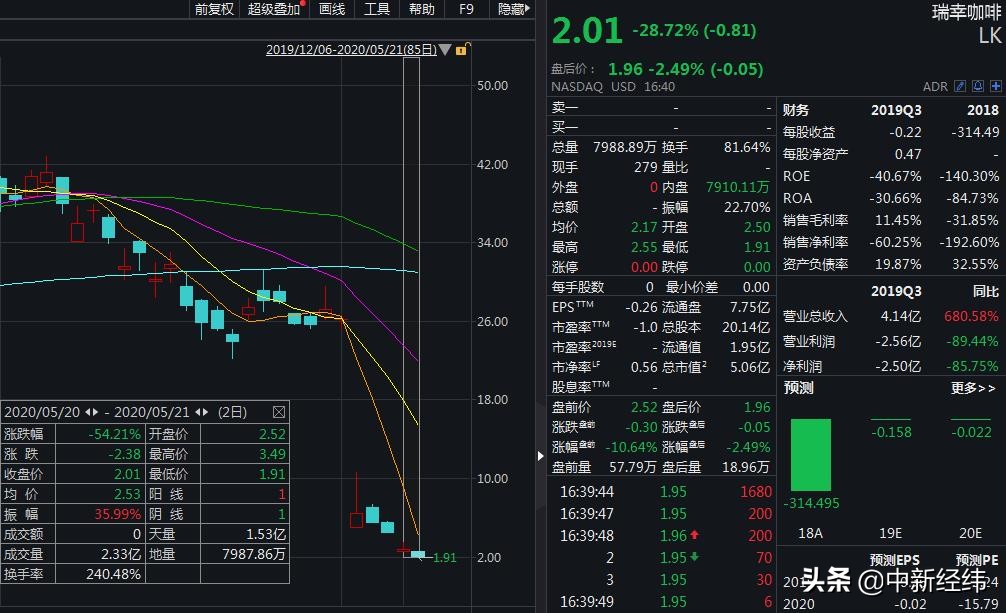Image resolution: width=1006 pixels, height=613 pixels.
Task: Close the 2-day statistics box
Action: [x=279, y=410]
